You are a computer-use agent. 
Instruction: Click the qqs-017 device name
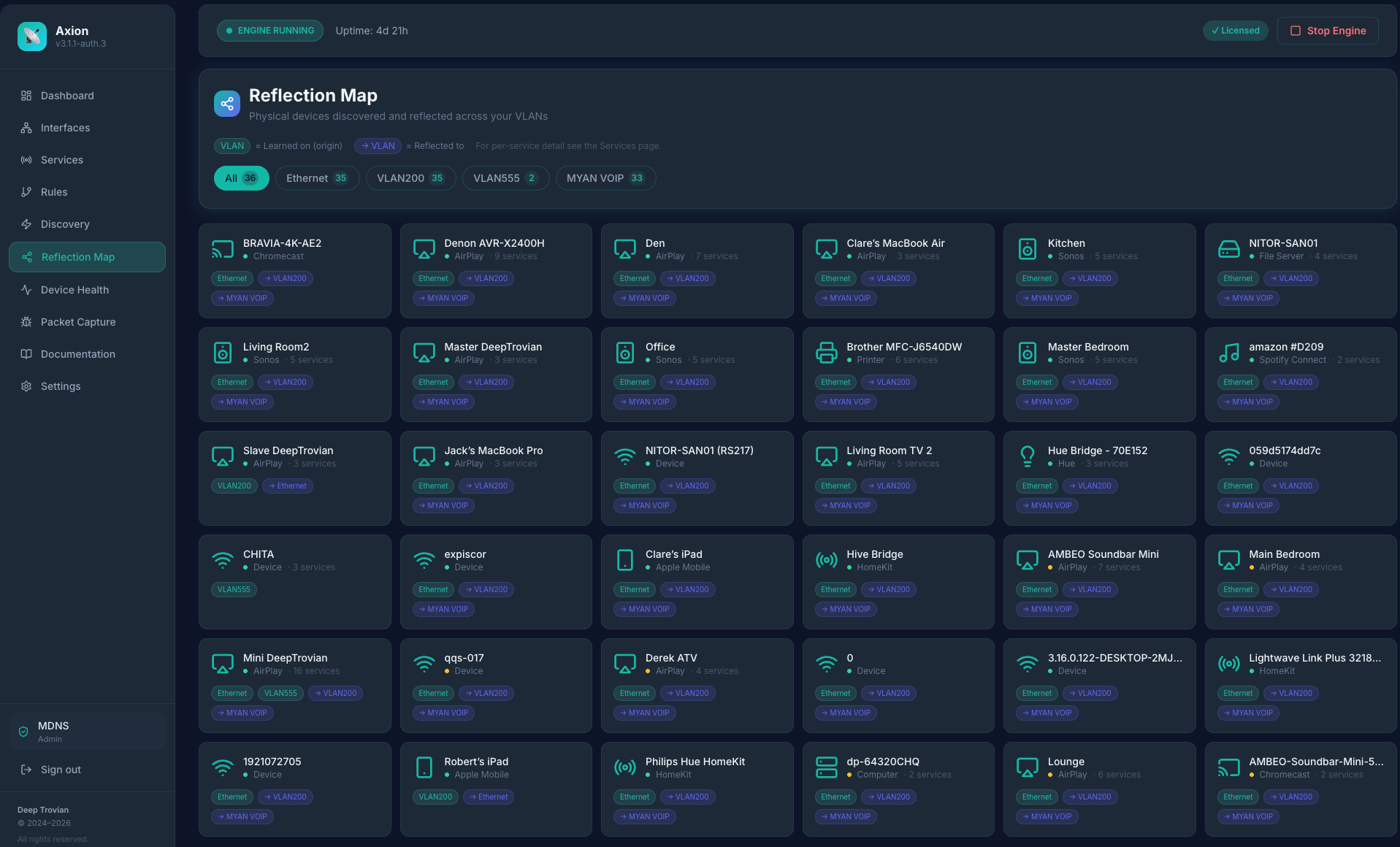[x=464, y=658]
